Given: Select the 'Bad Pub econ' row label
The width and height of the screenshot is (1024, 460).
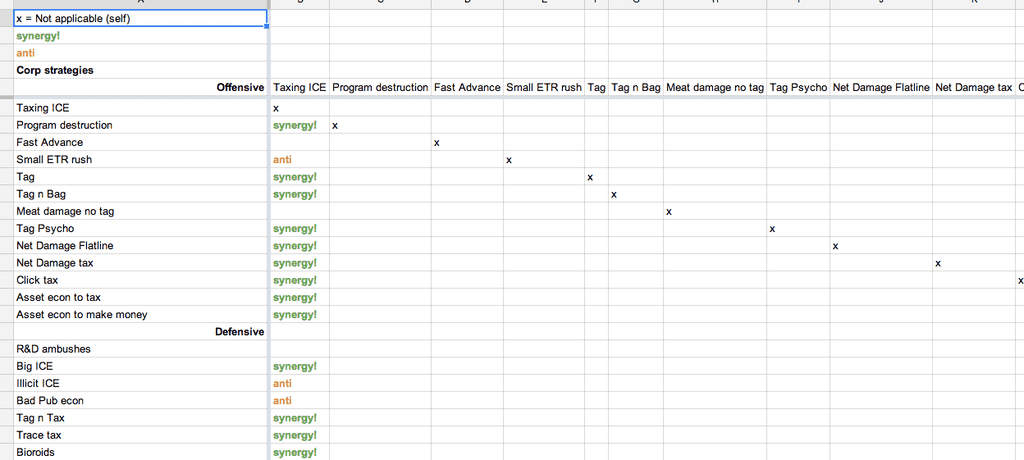Looking at the screenshot, I should click(140, 401).
